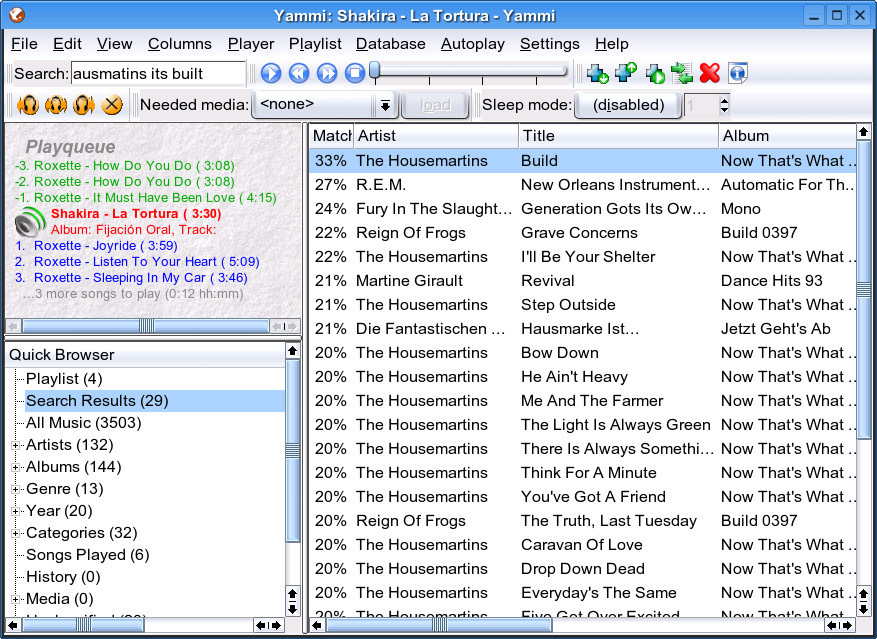Click the song info icon in the toolbar
Viewport: 877px width, 639px height.
[x=738, y=73]
